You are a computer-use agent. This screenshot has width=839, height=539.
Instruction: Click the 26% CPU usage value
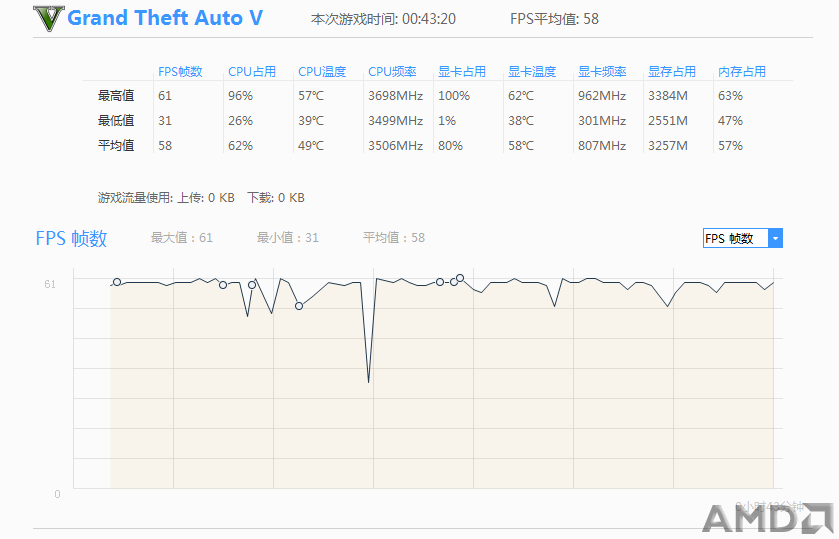[x=240, y=121]
